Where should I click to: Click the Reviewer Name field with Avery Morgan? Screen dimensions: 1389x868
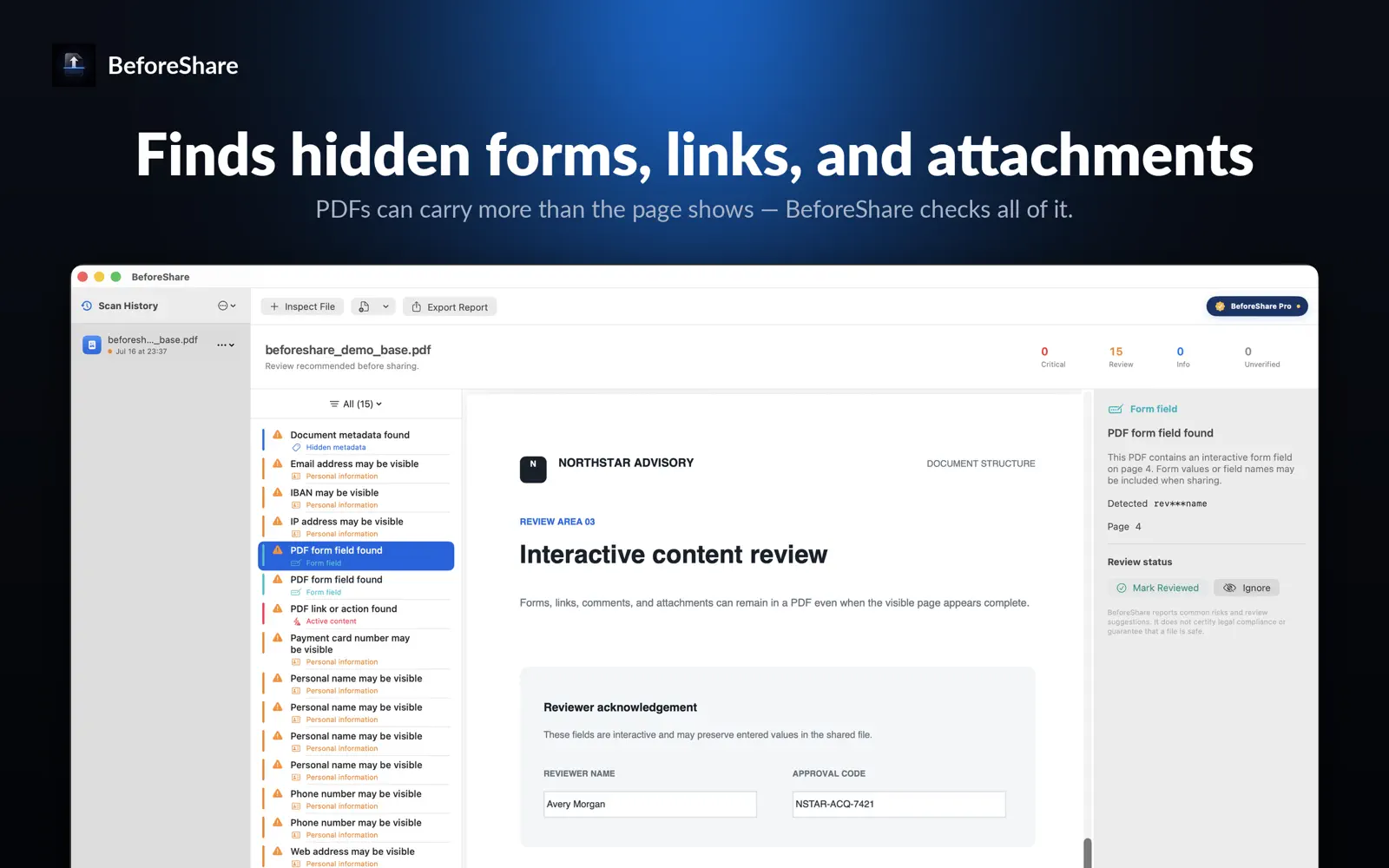pos(650,804)
